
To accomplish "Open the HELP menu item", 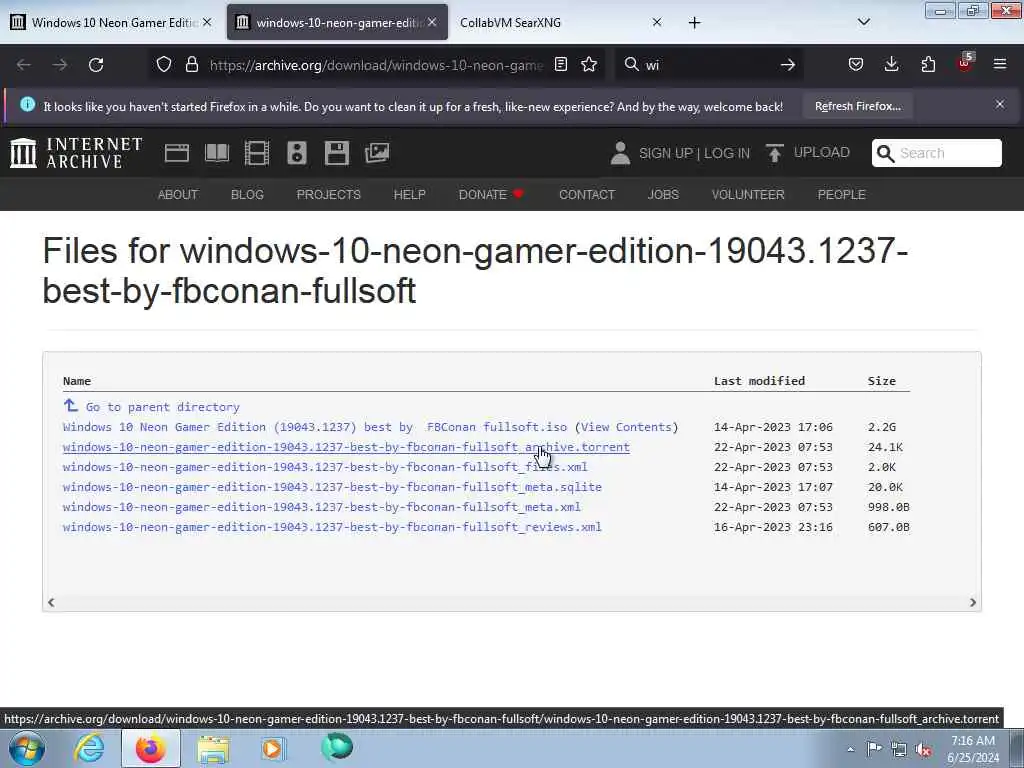I will tap(409, 195).
